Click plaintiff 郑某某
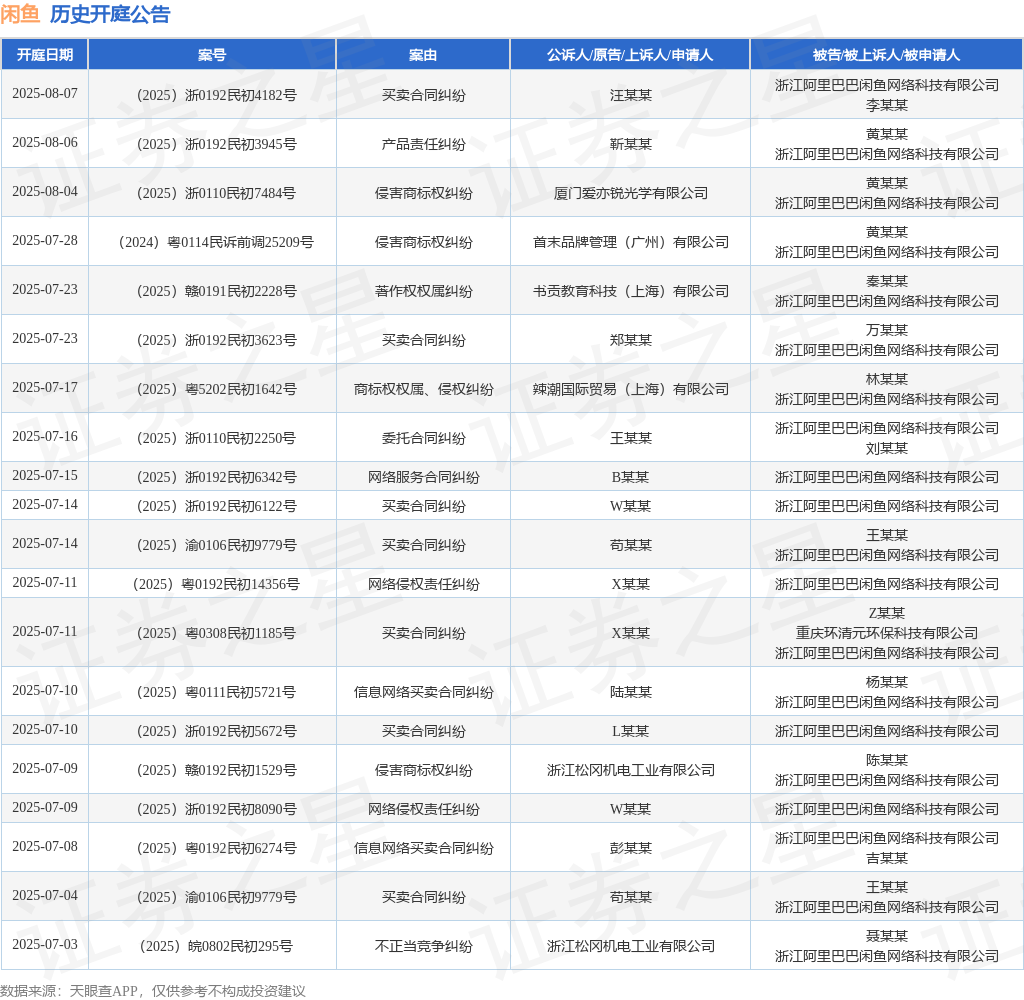 click(630, 340)
